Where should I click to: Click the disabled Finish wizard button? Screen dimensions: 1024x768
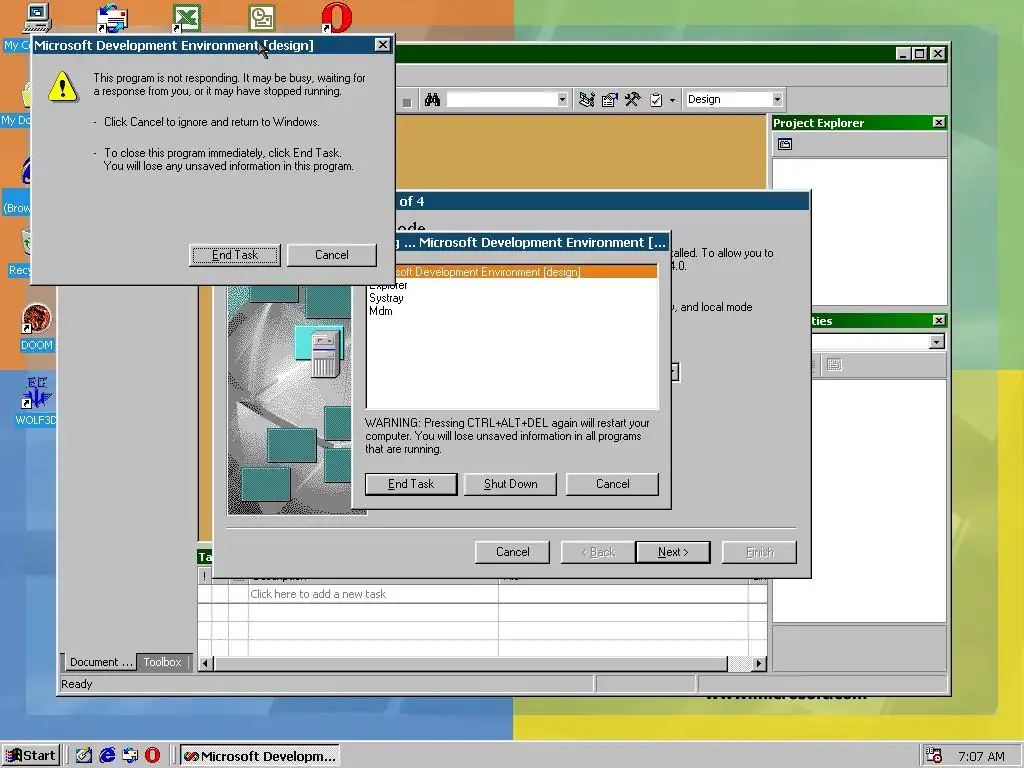(x=760, y=552)
